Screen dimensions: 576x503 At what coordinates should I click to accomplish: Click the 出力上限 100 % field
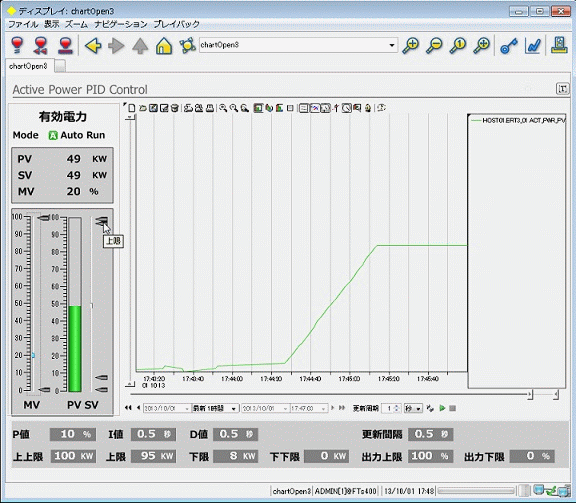(x=431, y=456)
